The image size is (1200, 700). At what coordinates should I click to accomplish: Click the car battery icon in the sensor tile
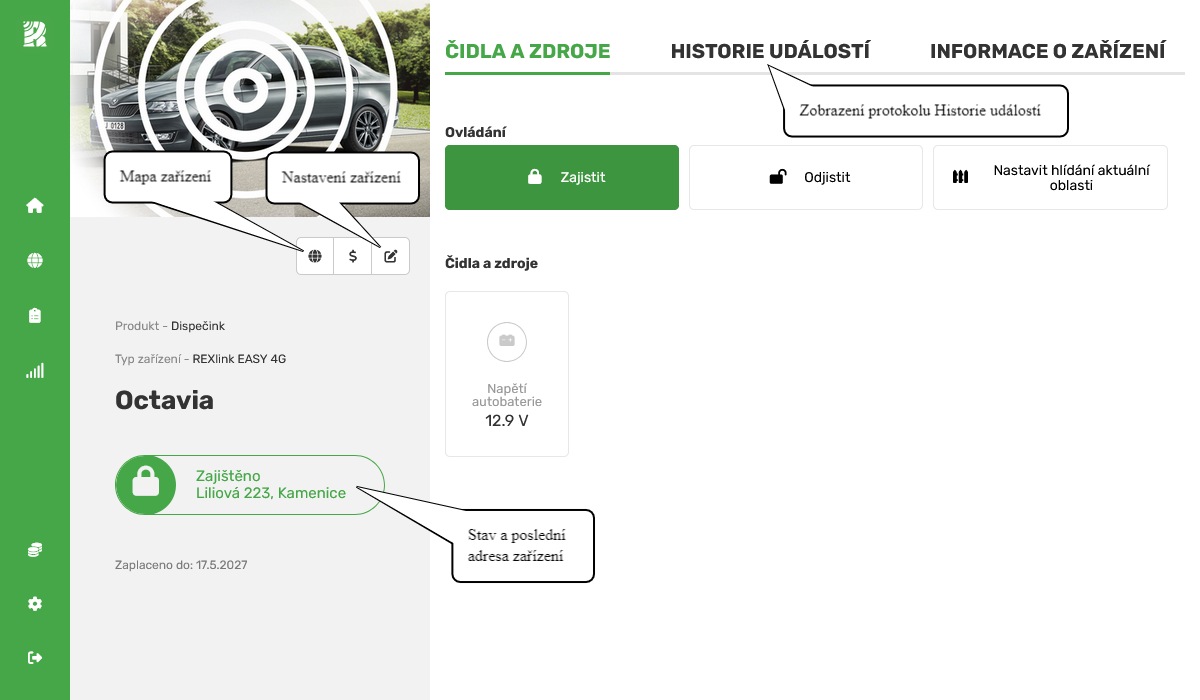point(507,341)
